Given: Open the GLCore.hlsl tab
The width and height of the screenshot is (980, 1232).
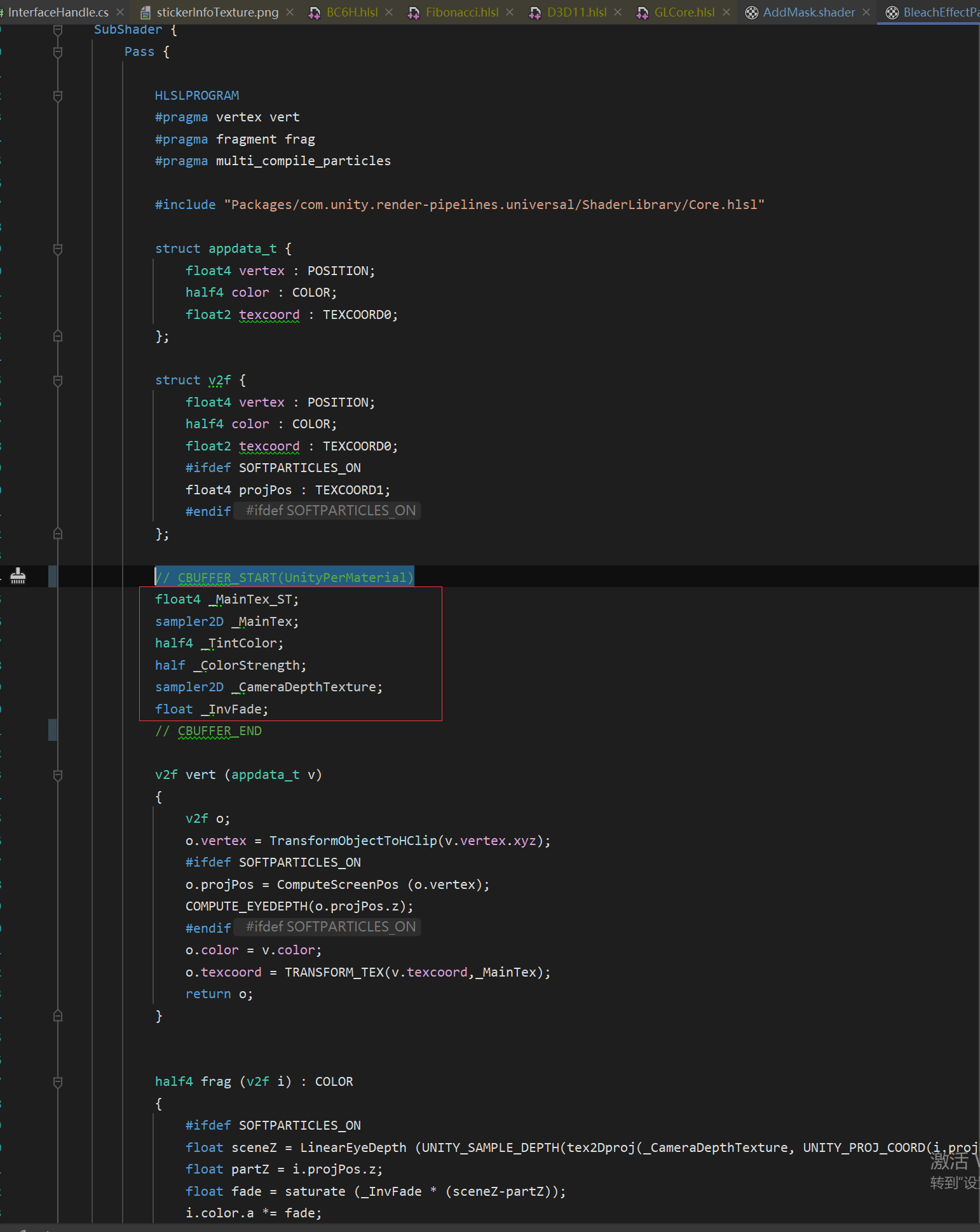Looking at the screenshot, I should coord(684,12).
